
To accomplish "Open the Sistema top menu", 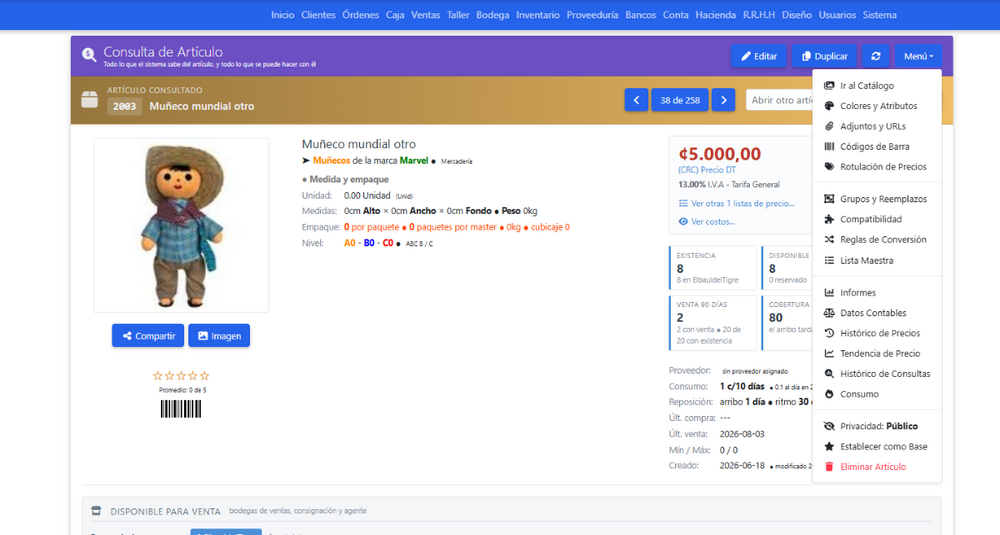I will (879, 15).
